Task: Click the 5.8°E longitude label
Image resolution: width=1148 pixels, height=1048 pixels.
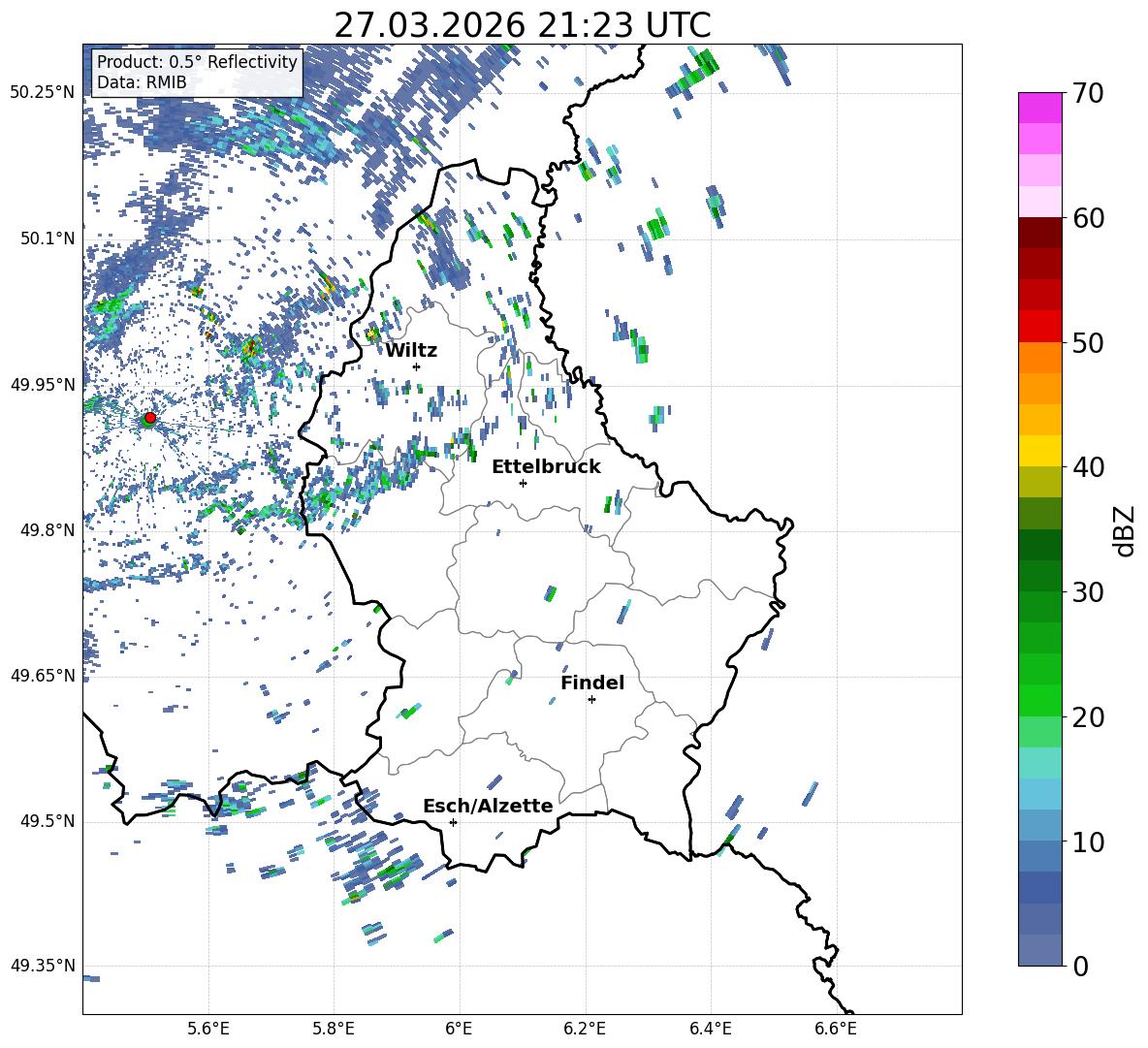Action: 334,1029
